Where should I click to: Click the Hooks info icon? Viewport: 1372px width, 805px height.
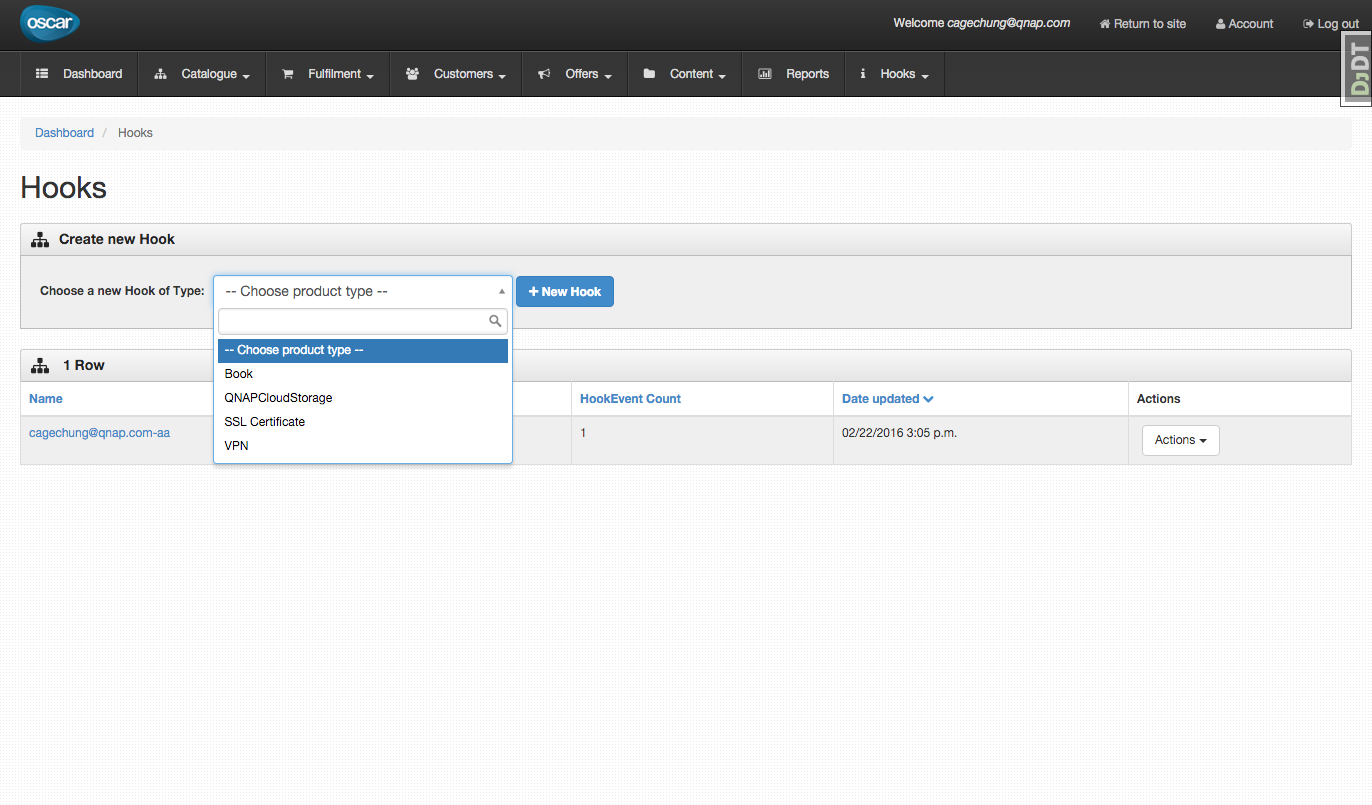pyautogui.click(x=863, y=74)
